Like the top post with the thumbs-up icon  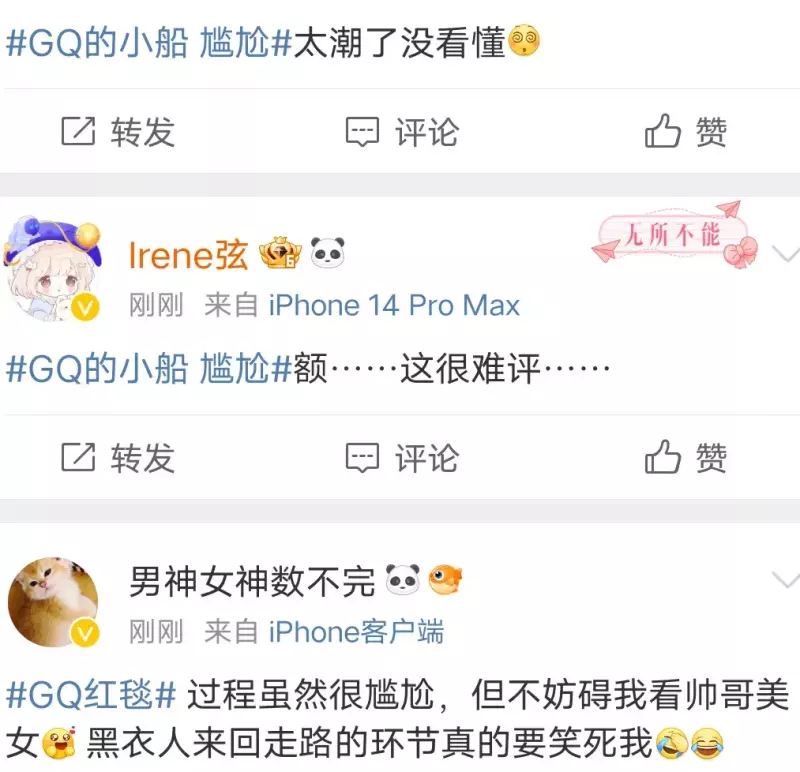(x=662, y=131)
